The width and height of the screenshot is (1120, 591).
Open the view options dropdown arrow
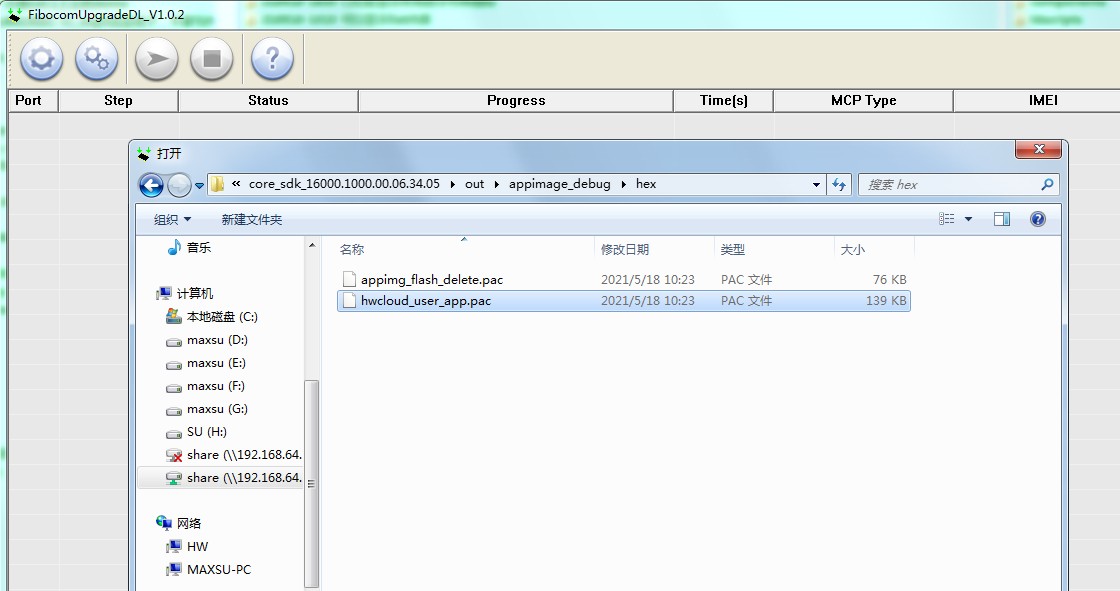pyautogui.click(x=969, y=219)
